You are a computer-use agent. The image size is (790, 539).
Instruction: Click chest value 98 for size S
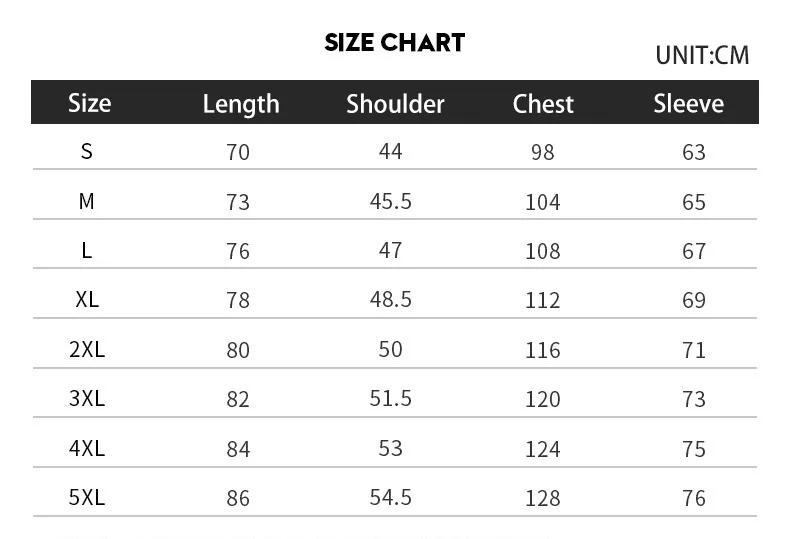pos(543,152)
